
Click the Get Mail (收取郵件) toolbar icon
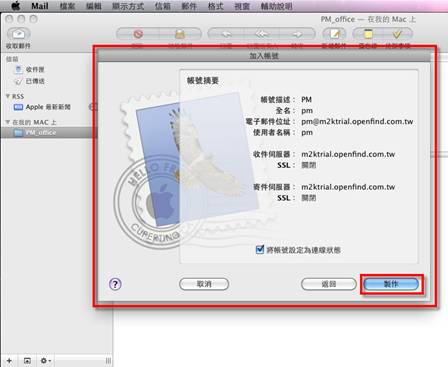pos(18,34)
